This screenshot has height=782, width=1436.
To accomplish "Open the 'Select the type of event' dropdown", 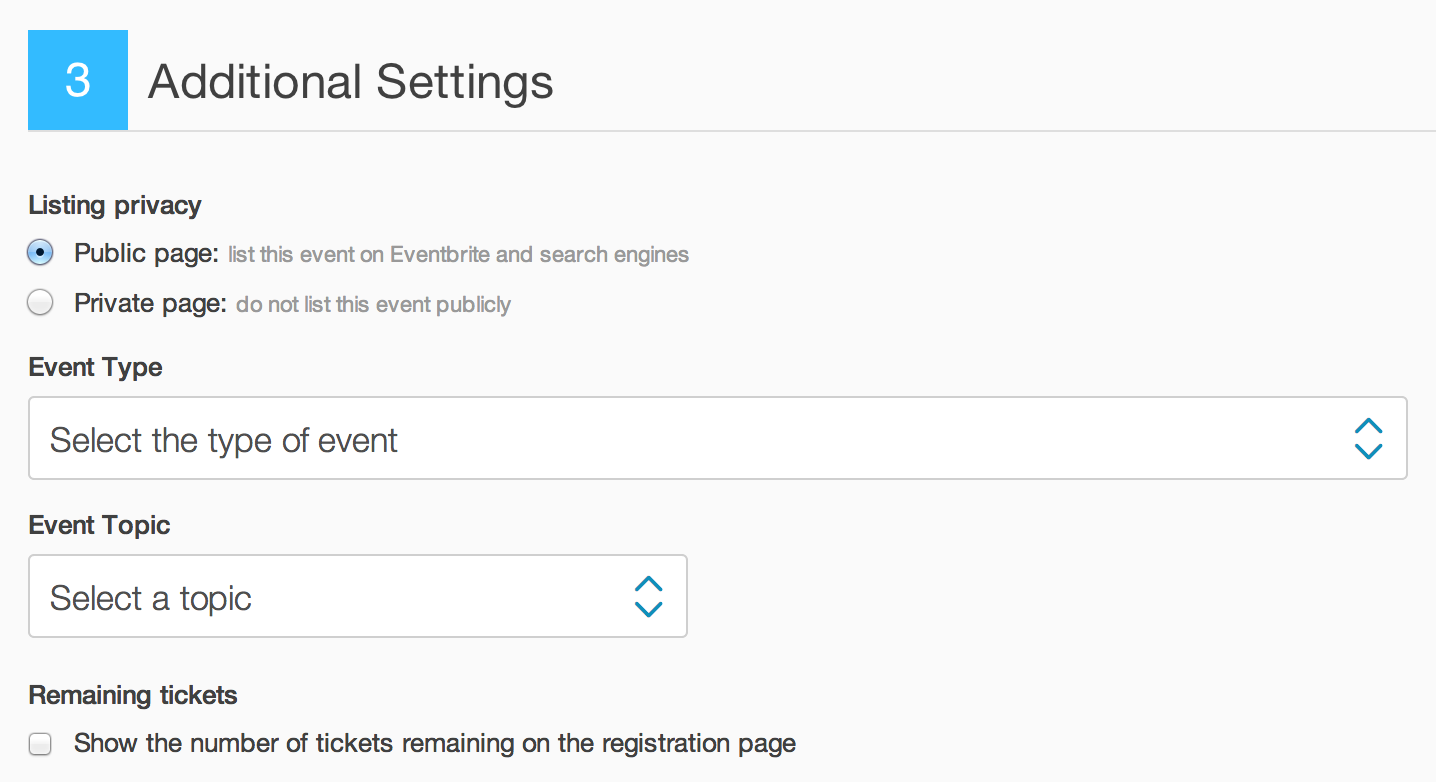I will point(718,438).
